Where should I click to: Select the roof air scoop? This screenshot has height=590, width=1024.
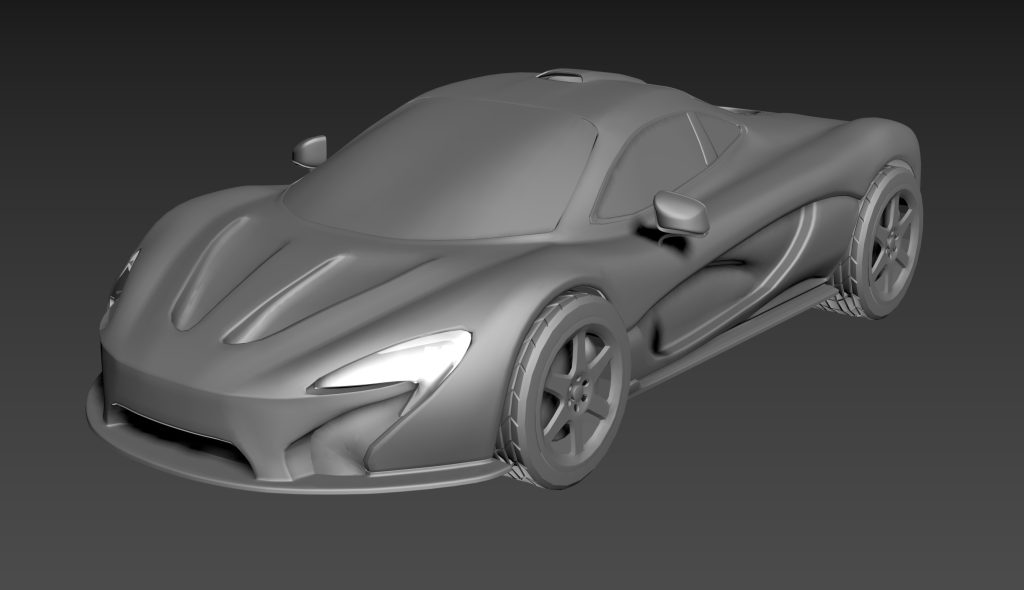(x=567, y=75)
